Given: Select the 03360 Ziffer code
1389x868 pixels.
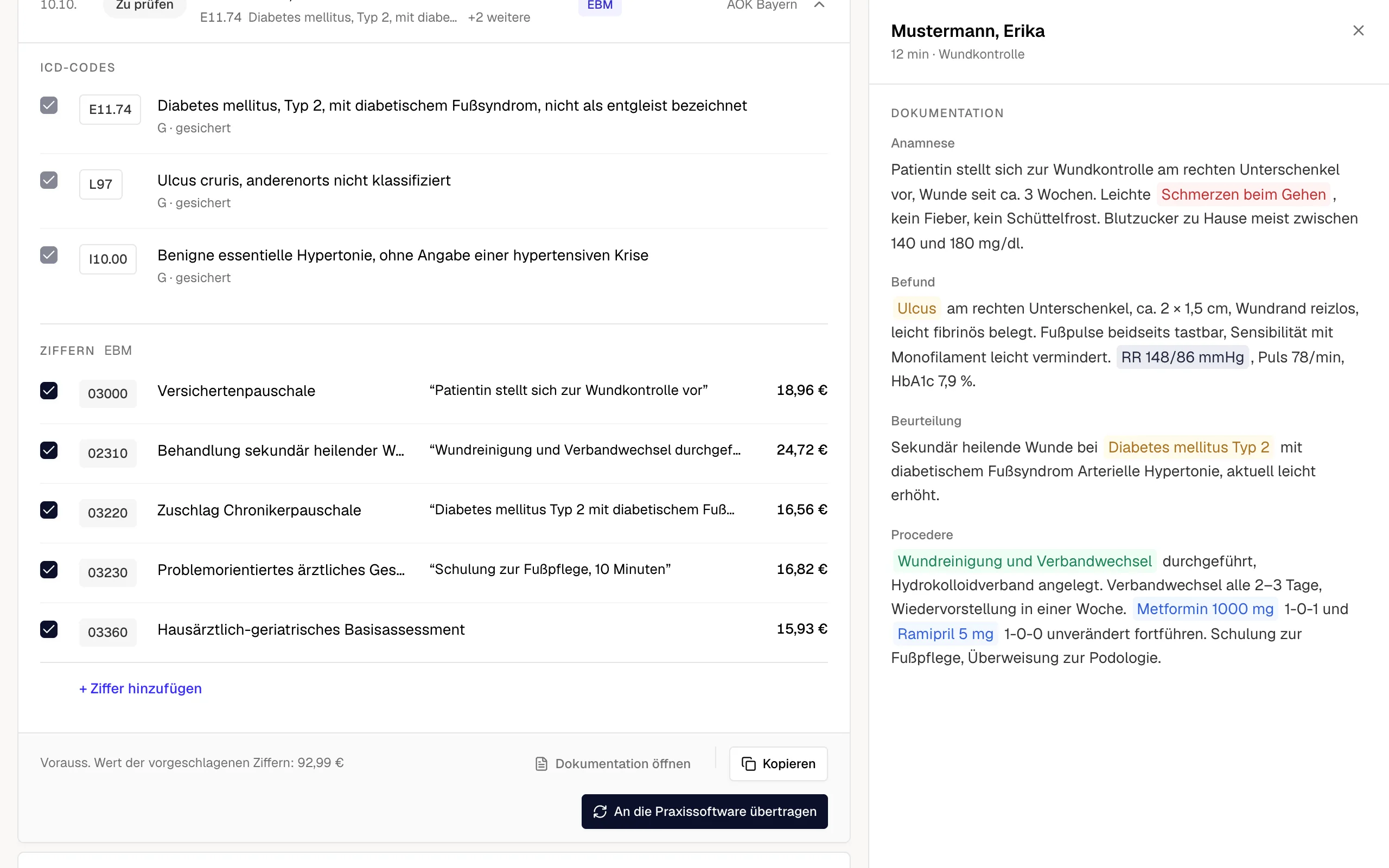Looking at the screenshot, I should click(108, 632).
